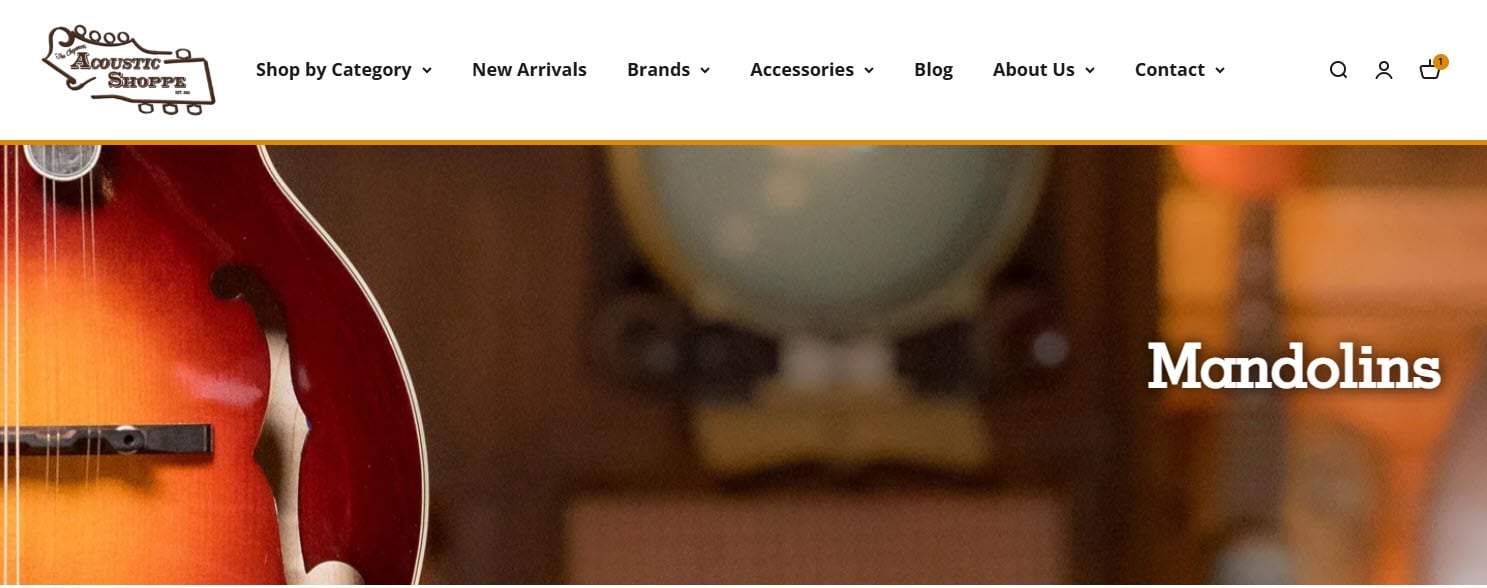Expand the Accessories dropdown arrow
Viewport: 1487px width, 588px height.
pos(869,70)
